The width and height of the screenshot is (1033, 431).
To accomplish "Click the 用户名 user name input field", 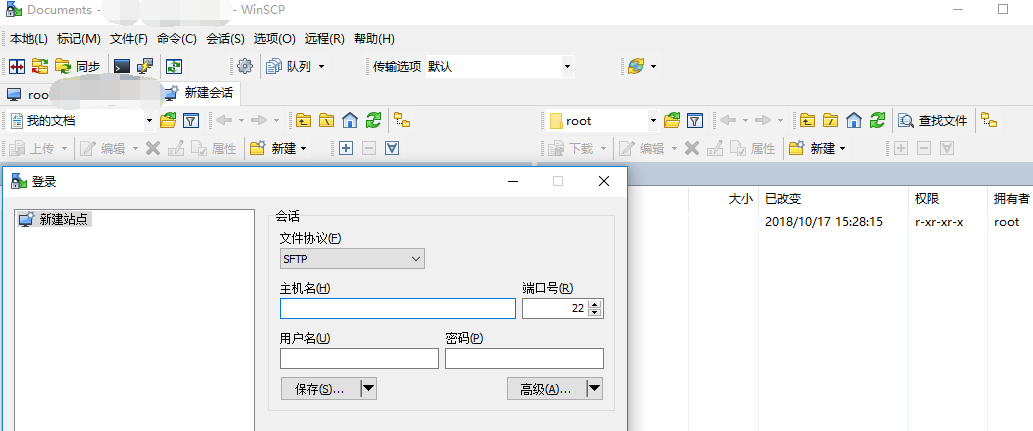I will pyautogui.click(x=359, y=359).
